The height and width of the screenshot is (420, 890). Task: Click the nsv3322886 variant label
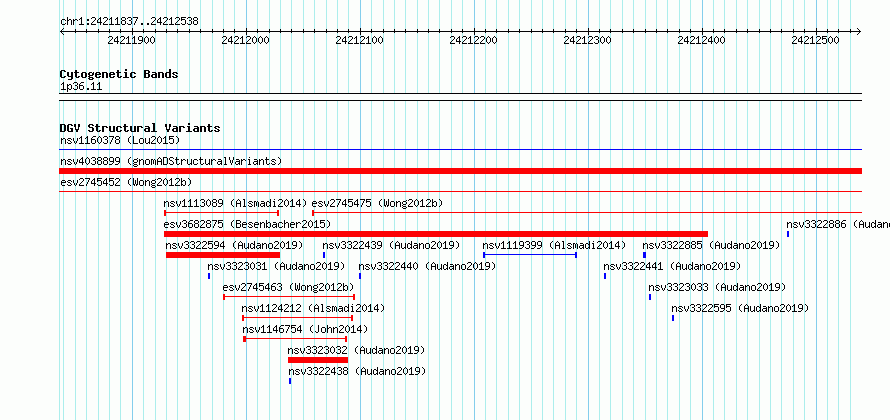click(x=838, y=224)
